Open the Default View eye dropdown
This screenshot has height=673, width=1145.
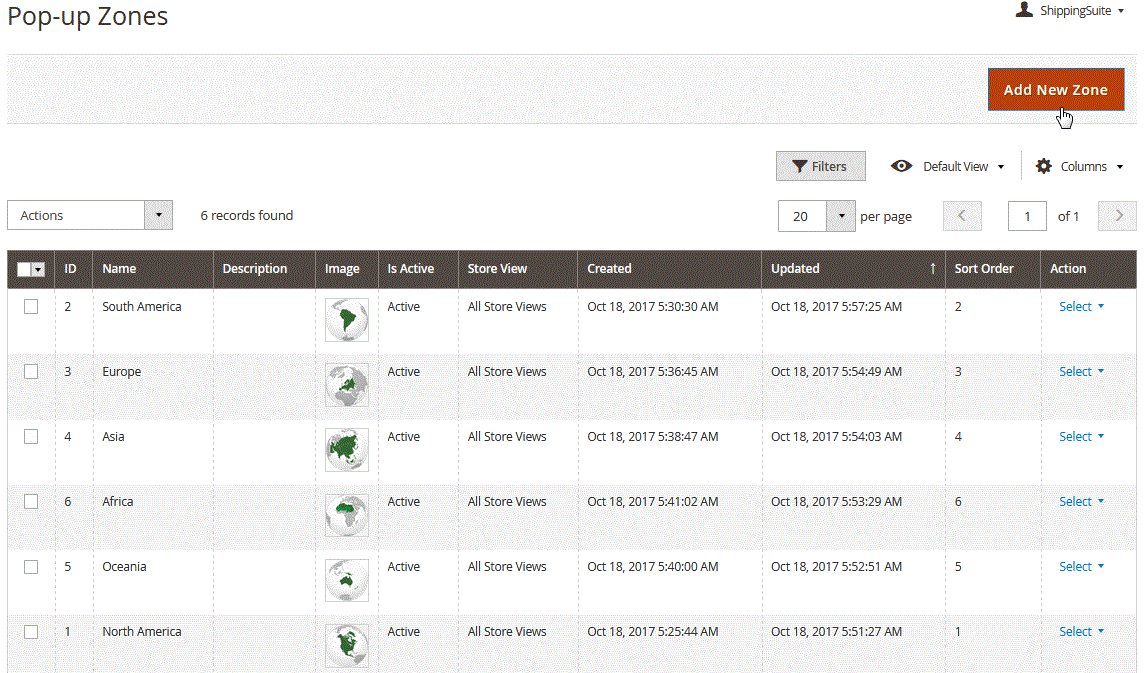tap(947, 167)
